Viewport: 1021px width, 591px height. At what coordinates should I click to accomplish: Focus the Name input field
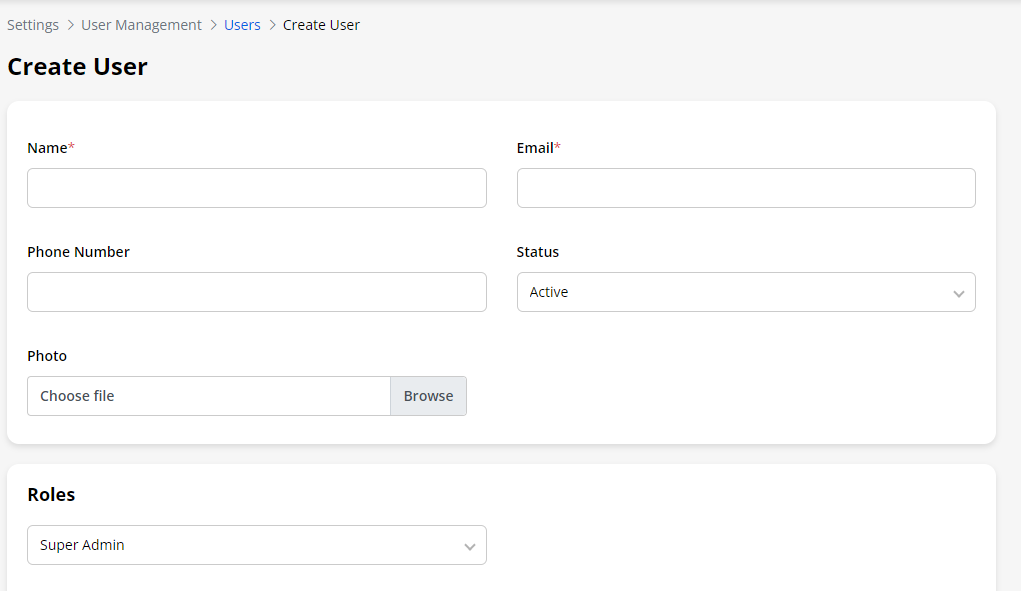coord(256,188)
